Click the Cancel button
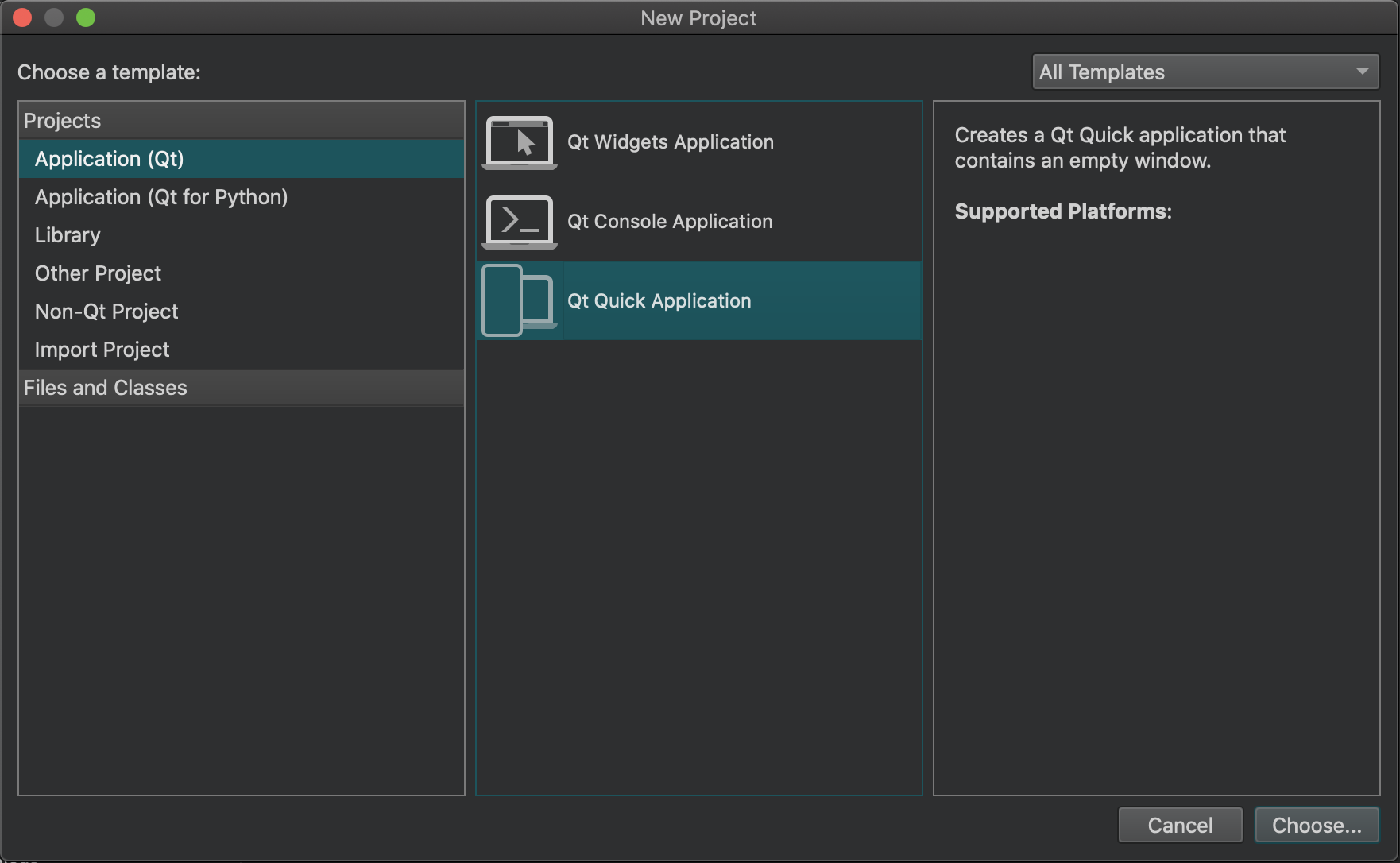Screen dimensions: 1400x863 pos(1180,826)
